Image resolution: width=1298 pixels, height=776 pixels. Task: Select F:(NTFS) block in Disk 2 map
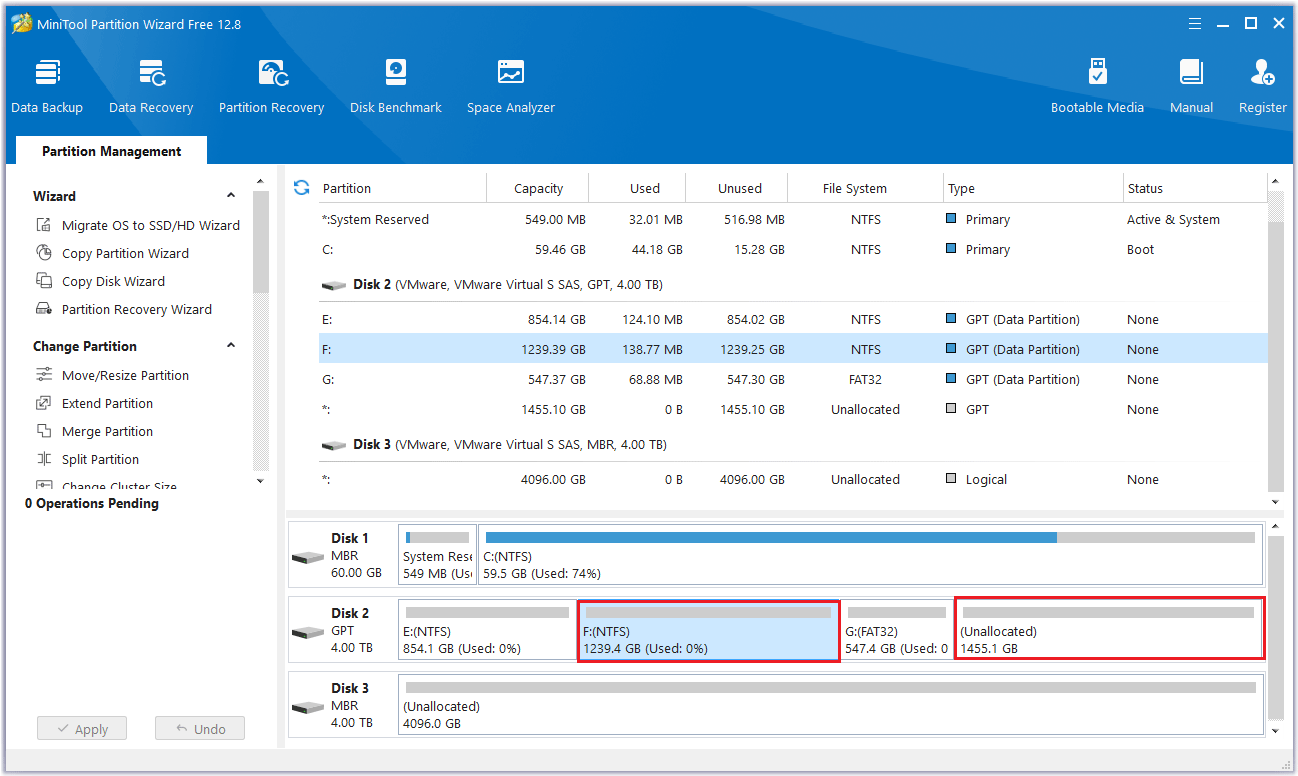tap(708, 630)
